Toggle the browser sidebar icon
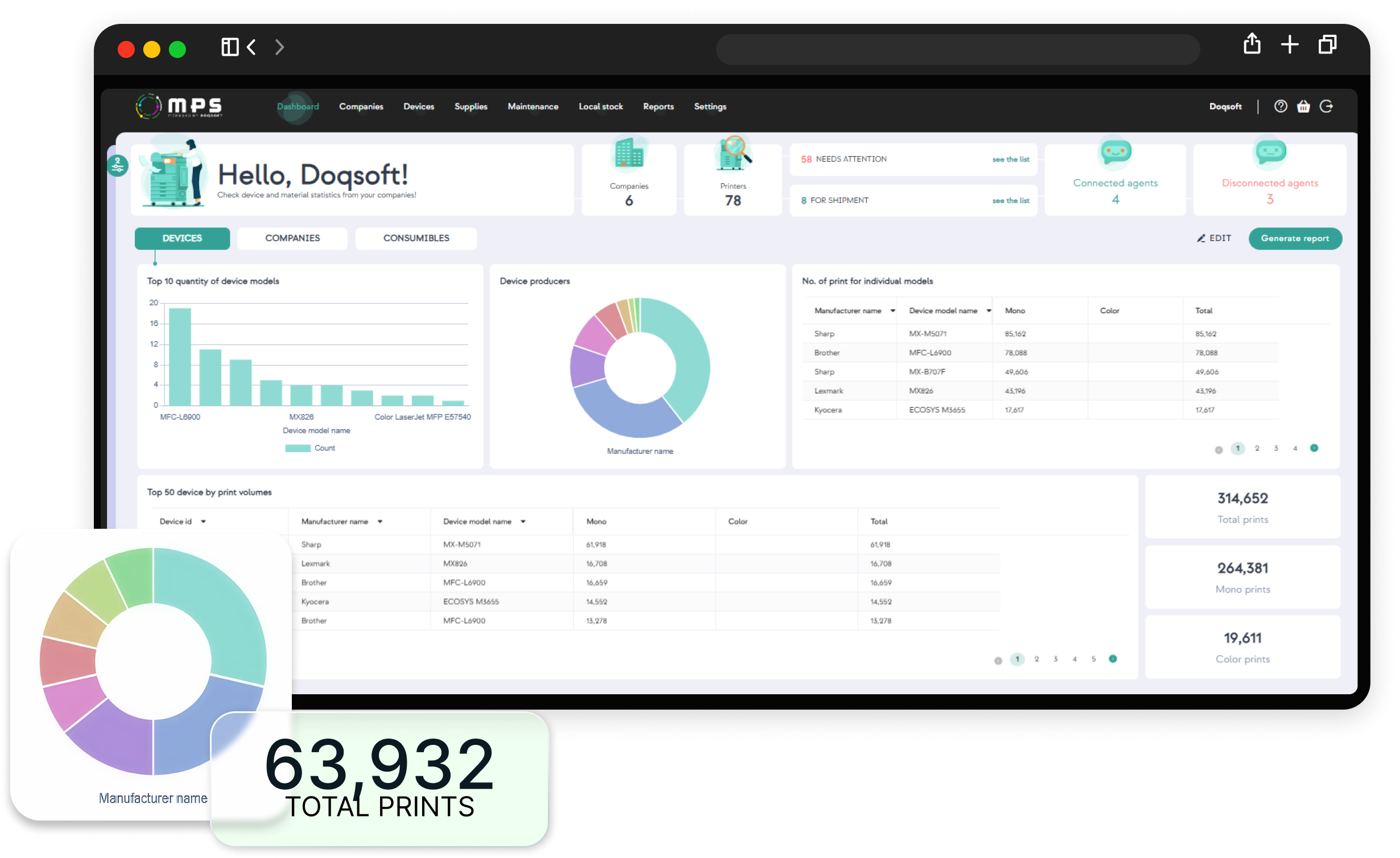Viewport: 1400px width, 858px height. coord(230,47)
